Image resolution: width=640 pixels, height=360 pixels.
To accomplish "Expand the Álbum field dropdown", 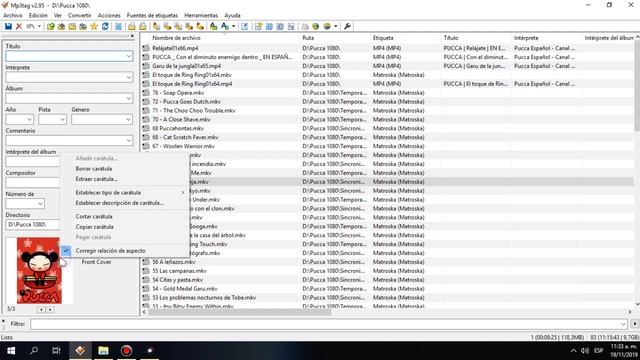I will coord(129,98).
